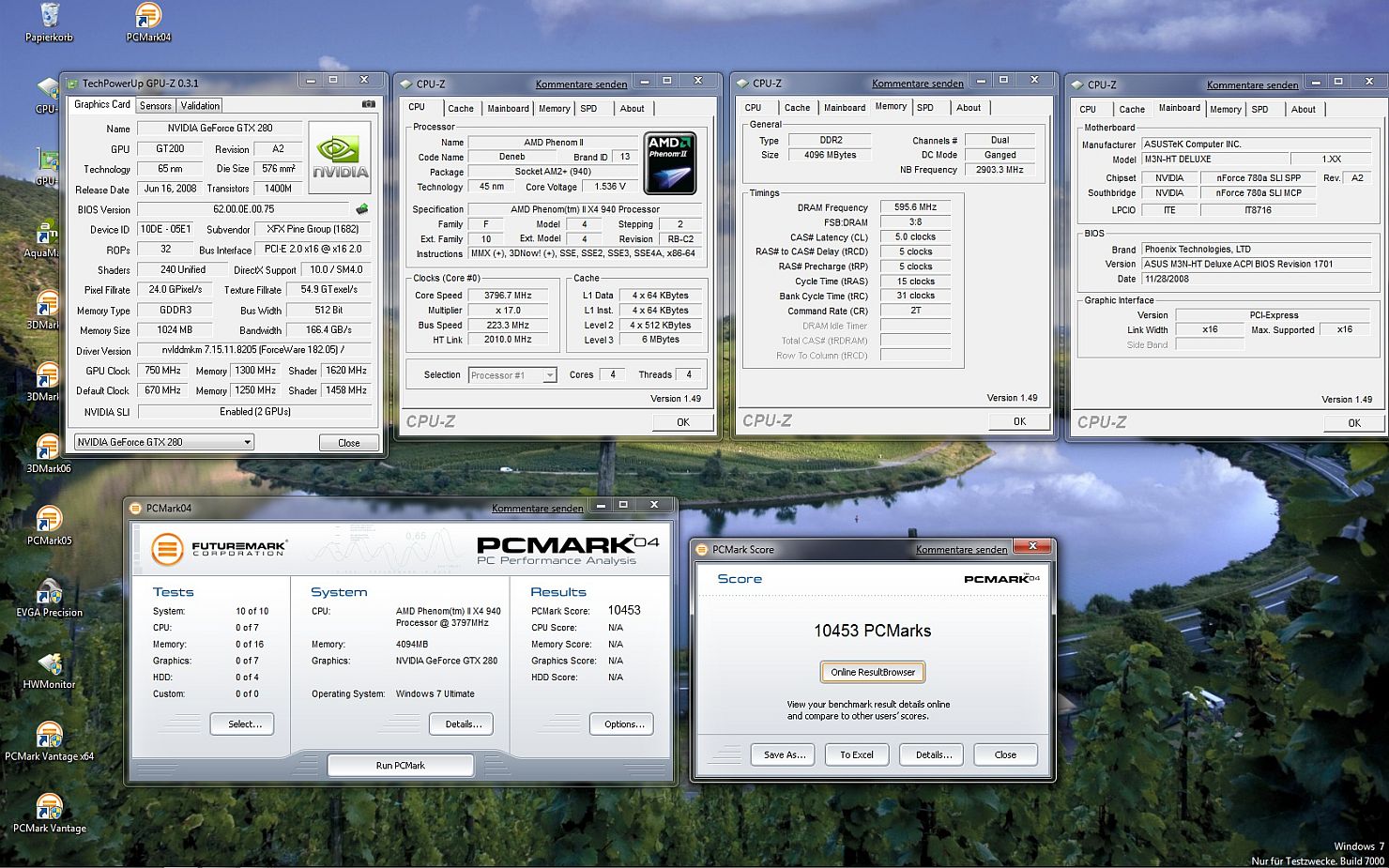1389x868 pixels.
Task: Click the GPU-Z Name field NVIDIA GeForce GTX 280
Action: [221, 129]
